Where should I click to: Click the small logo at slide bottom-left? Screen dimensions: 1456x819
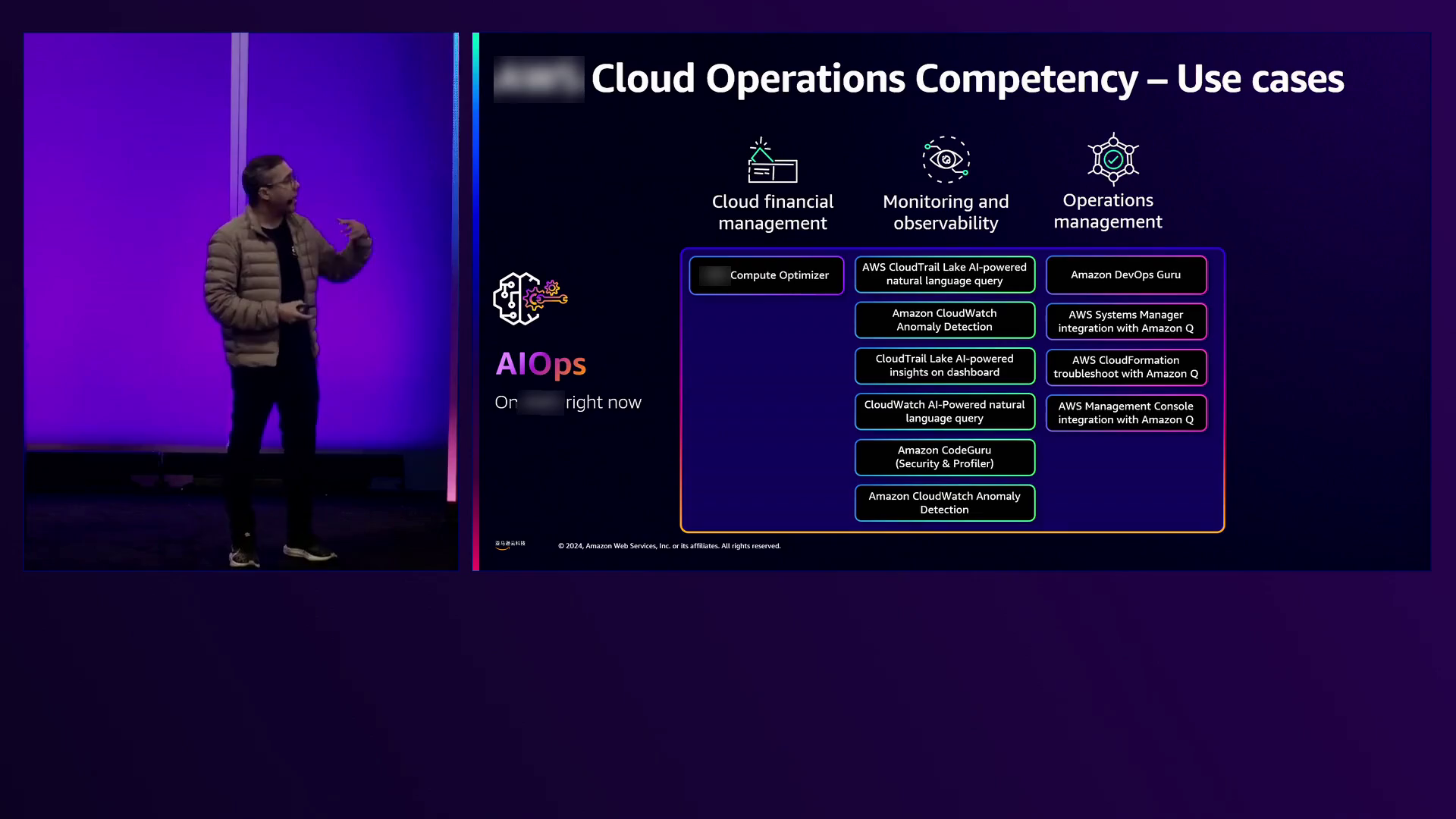510,544
